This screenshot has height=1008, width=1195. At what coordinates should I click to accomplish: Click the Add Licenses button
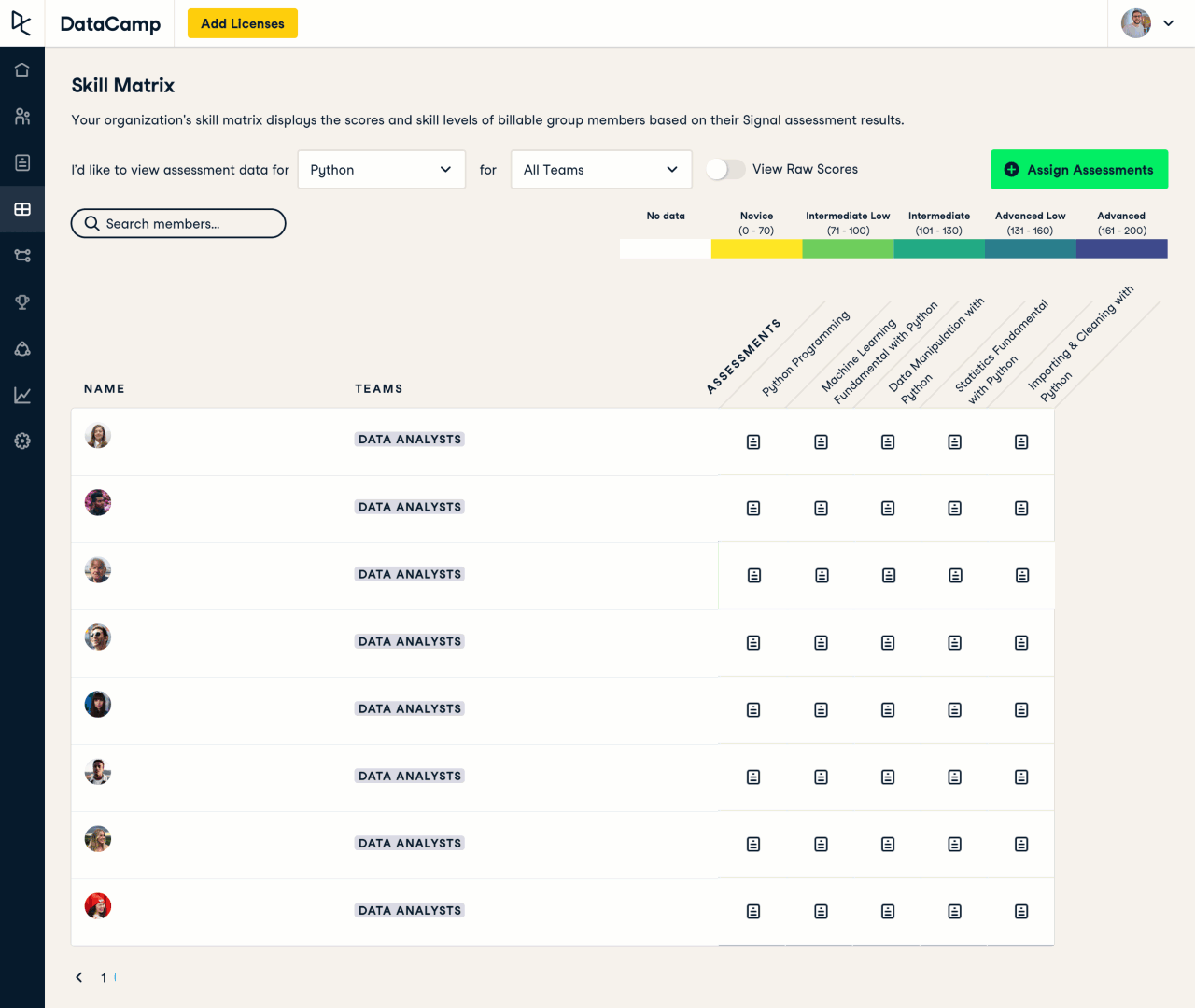[242, 23]
